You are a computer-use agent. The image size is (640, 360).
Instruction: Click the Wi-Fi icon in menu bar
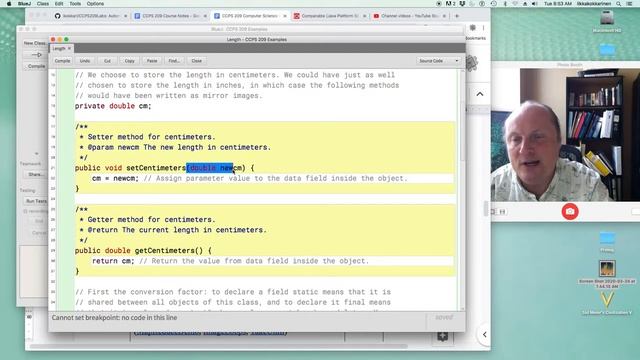(515, 4)
